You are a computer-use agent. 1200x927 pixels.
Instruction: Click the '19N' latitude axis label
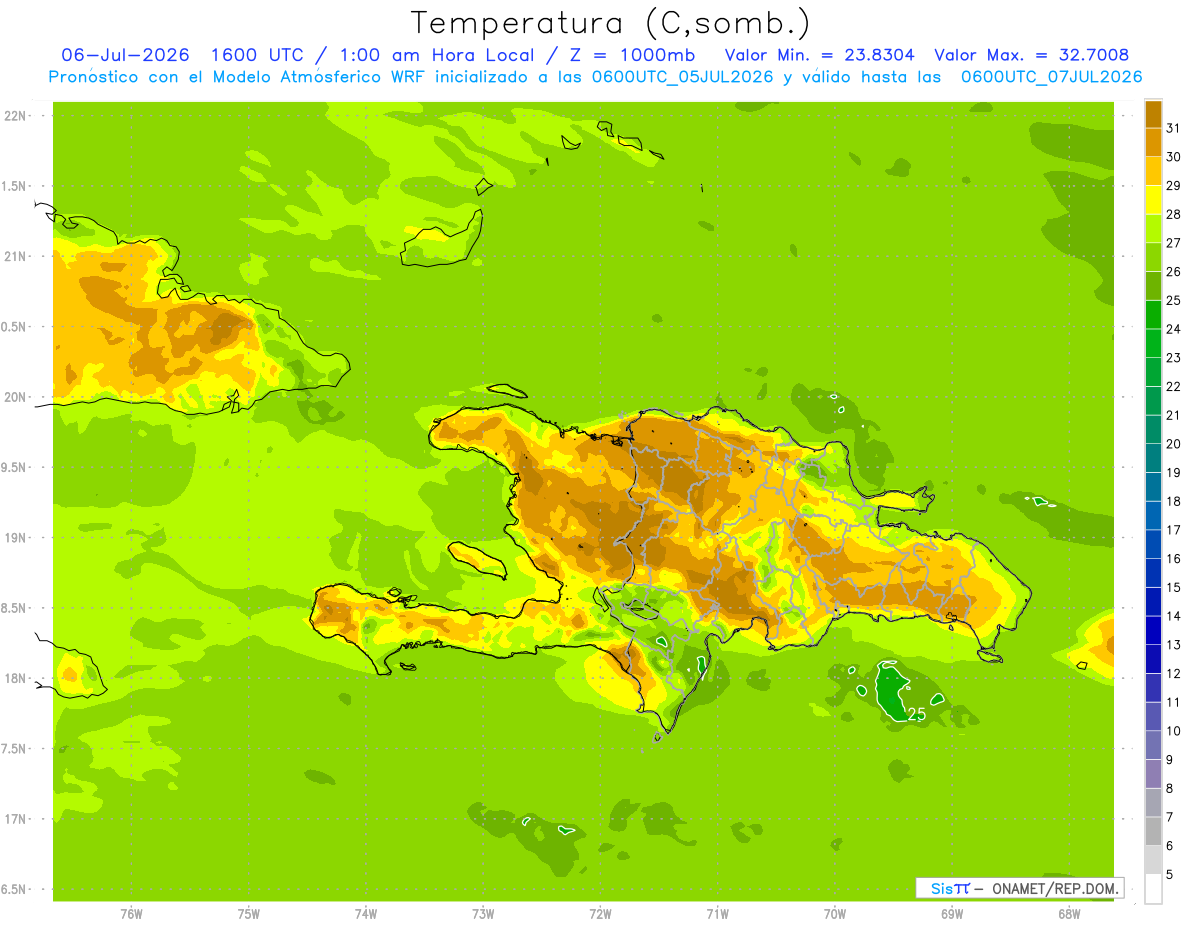tap(17, 538)
